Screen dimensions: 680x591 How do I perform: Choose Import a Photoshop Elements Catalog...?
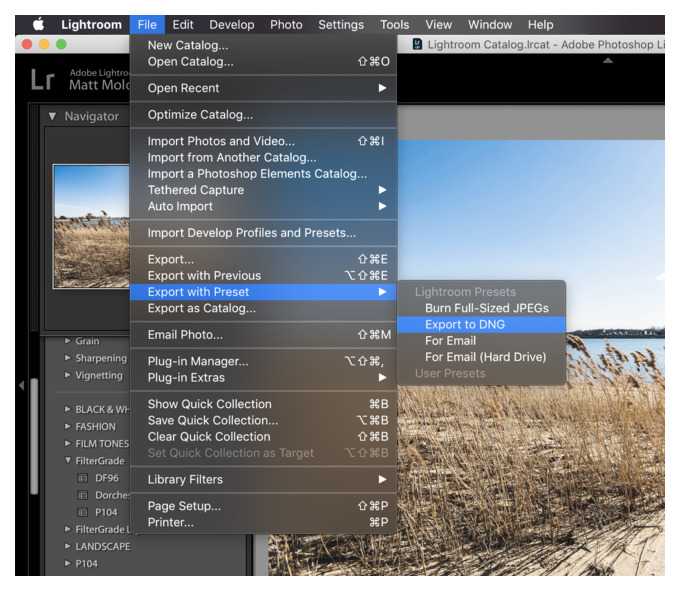point(263,174)
